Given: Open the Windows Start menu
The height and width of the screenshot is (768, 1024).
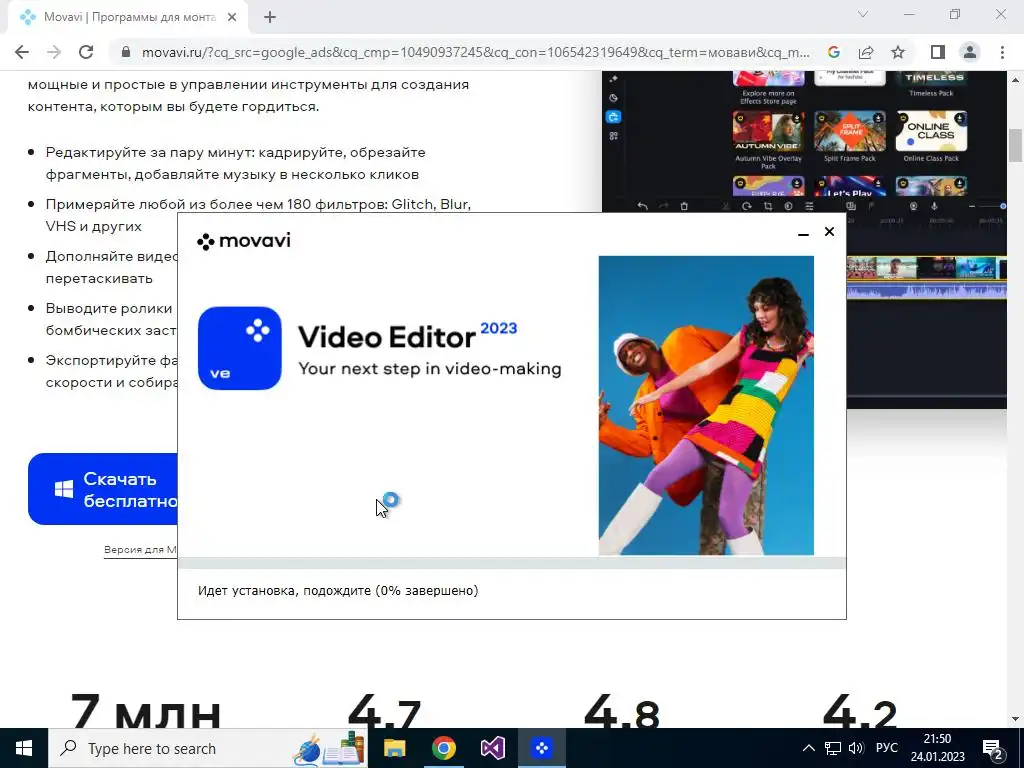Looking at the screenshot, I should [24, 748].
